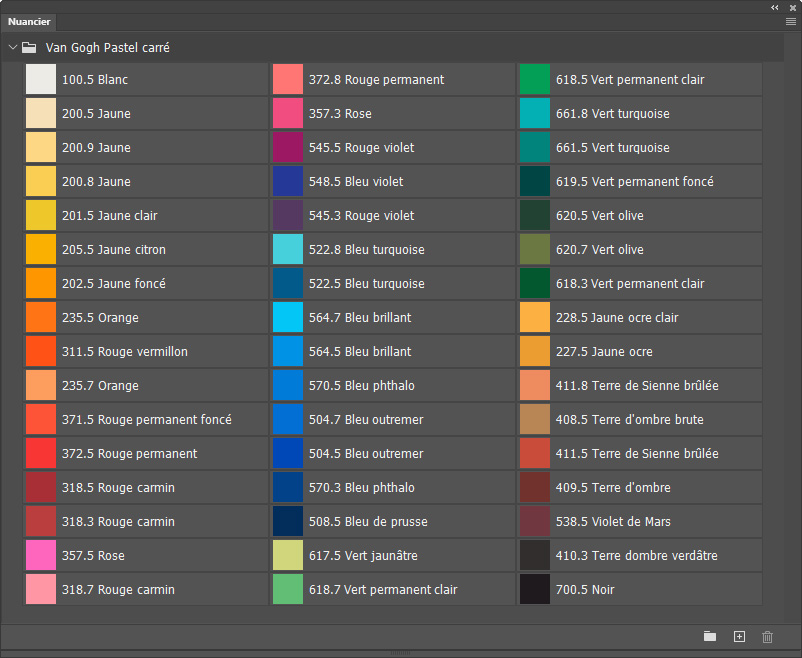Viewport: 802px width, 658px height.
Task: Select the 100.5 Blanc swatch
Action: coord(41,79)
